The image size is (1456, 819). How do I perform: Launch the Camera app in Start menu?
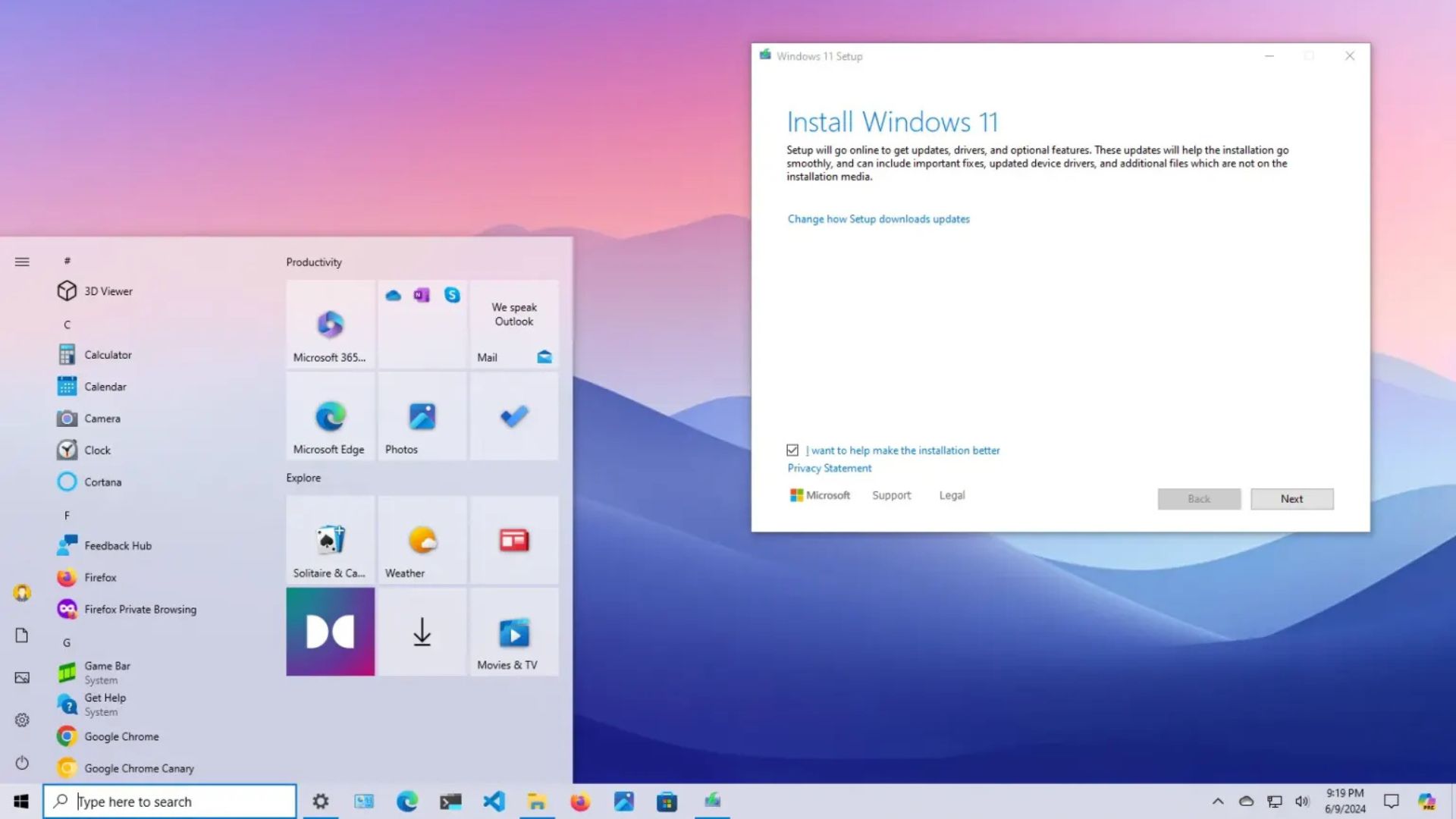[102, 418]
